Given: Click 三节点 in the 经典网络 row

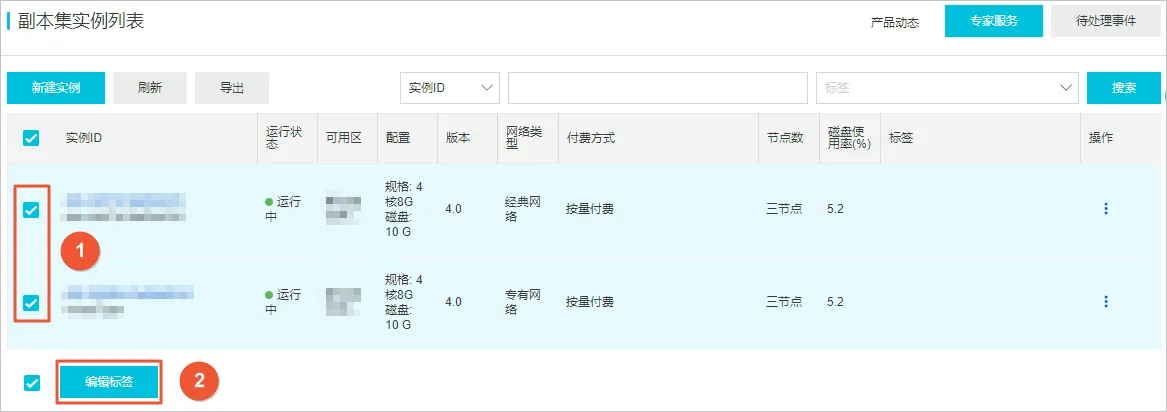Looking at the screenshot, I should 784,209.
